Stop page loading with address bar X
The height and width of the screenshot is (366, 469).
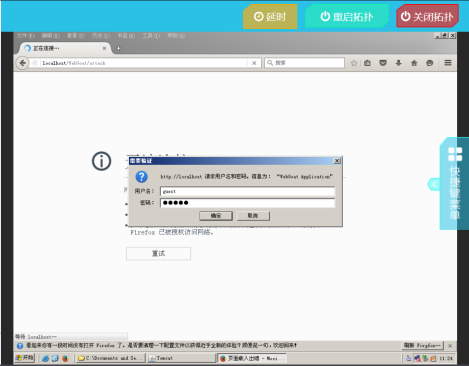254,63
